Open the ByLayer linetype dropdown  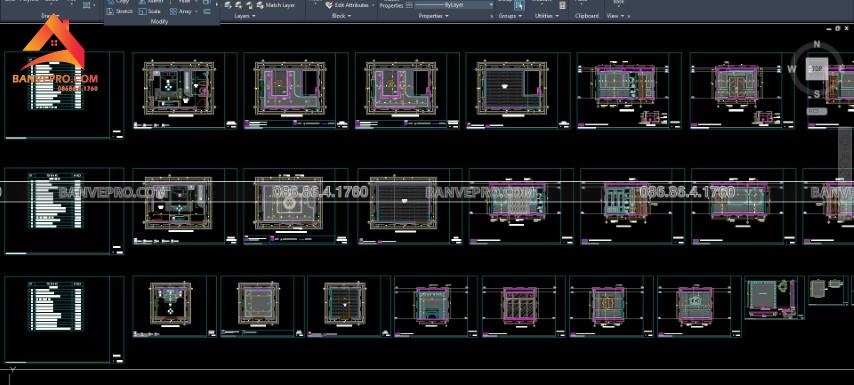(454, 5)
